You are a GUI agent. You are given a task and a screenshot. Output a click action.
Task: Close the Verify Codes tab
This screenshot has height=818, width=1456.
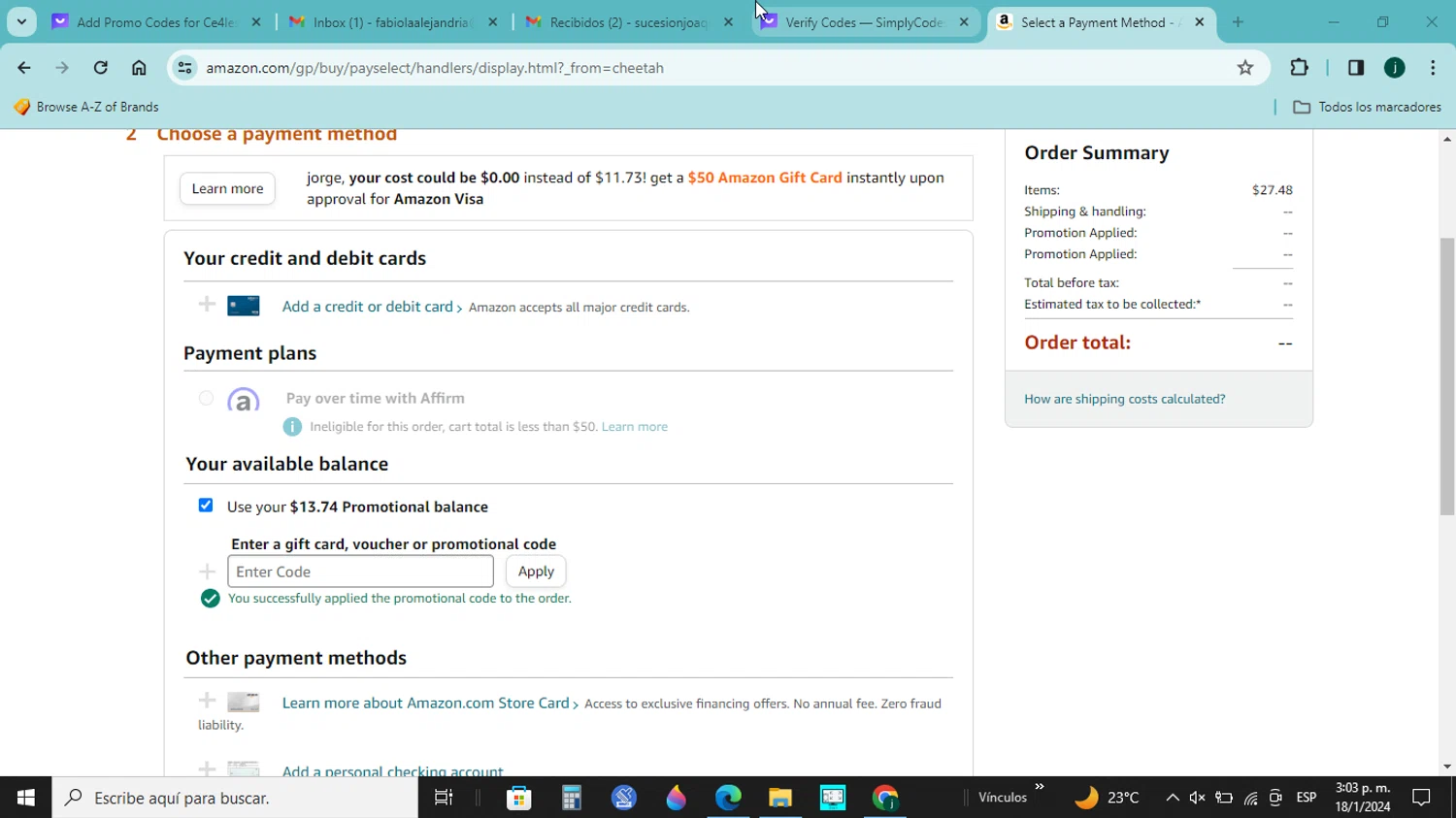point(964,22)
